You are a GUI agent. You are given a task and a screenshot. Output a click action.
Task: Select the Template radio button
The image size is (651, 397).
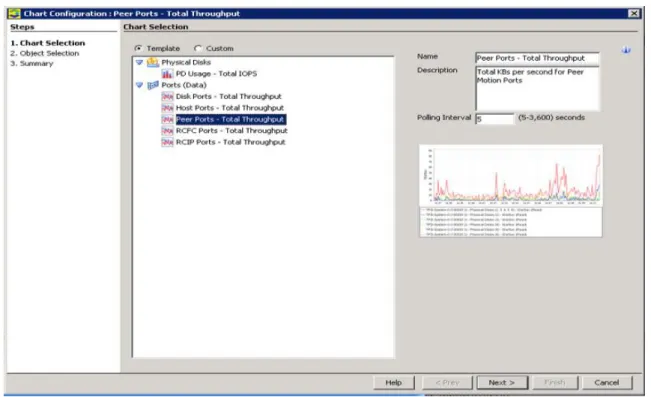(x=138, y=49)
